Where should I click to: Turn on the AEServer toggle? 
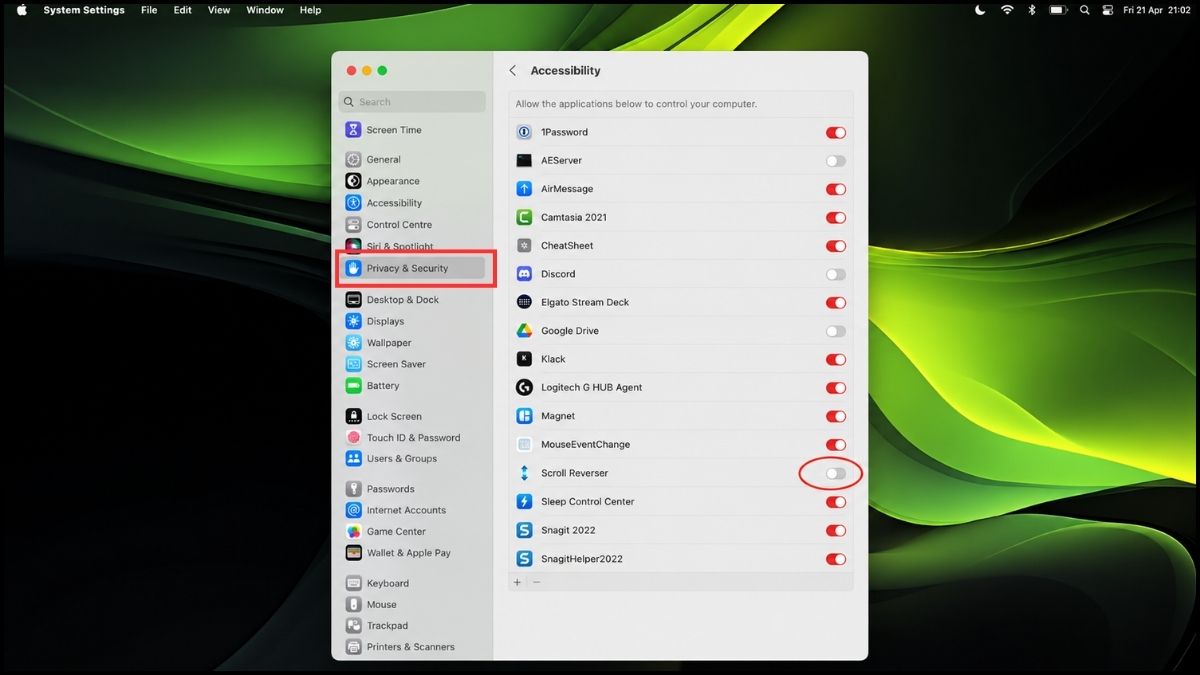click(x=836, y=161)
